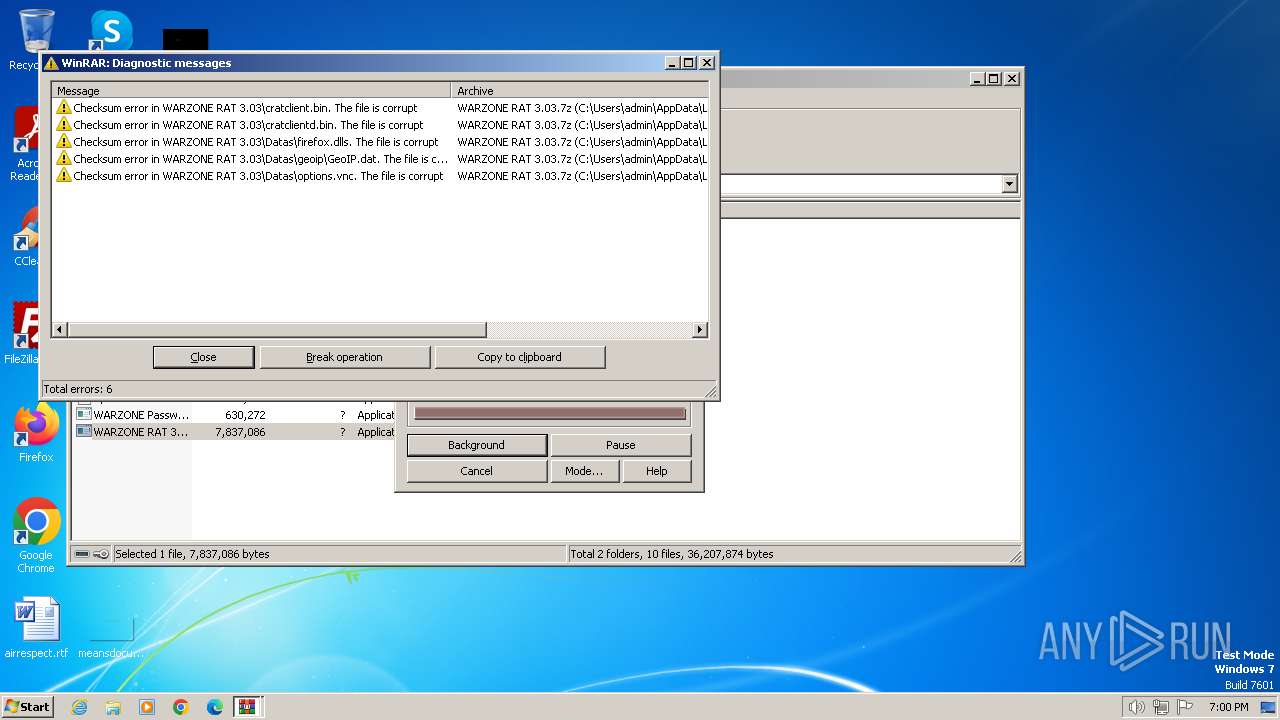Click the Action Center flag icon

pyautogui.click(x=1185, y=707)
